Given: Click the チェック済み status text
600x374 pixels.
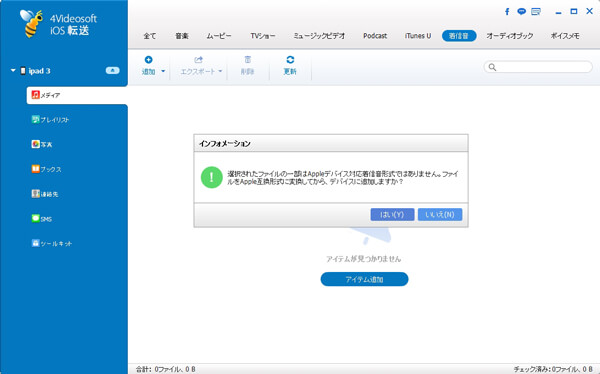Looking at the screenshot, I should click(x=553, y=369).
